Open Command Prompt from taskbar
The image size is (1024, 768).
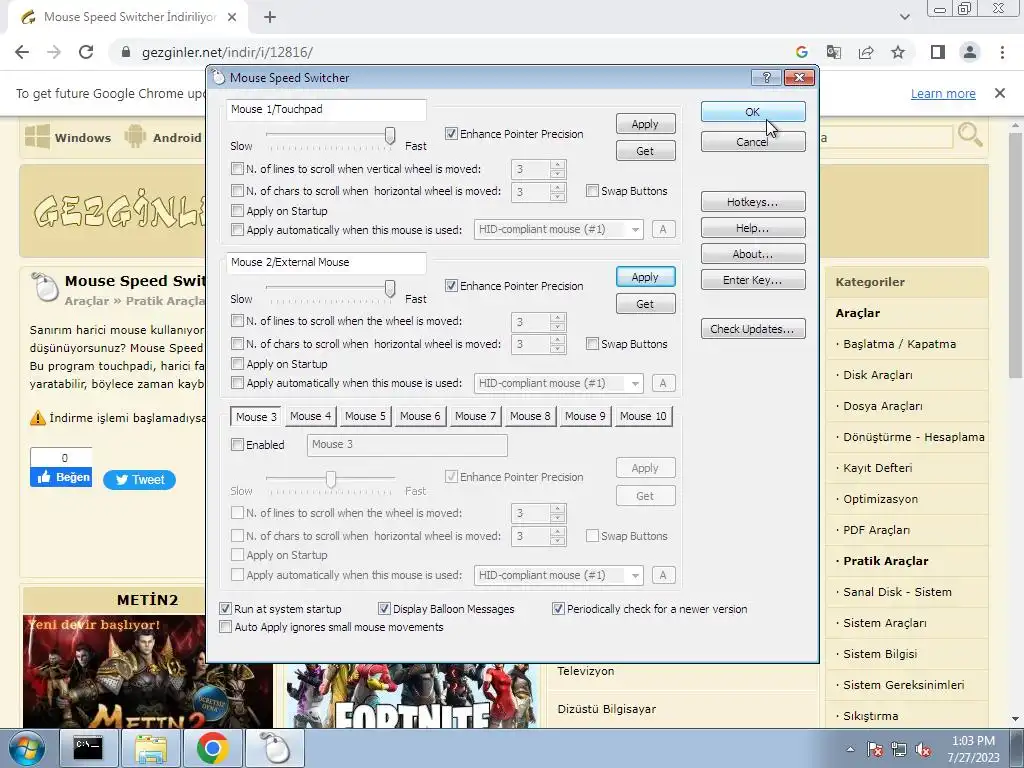point(89,748)
